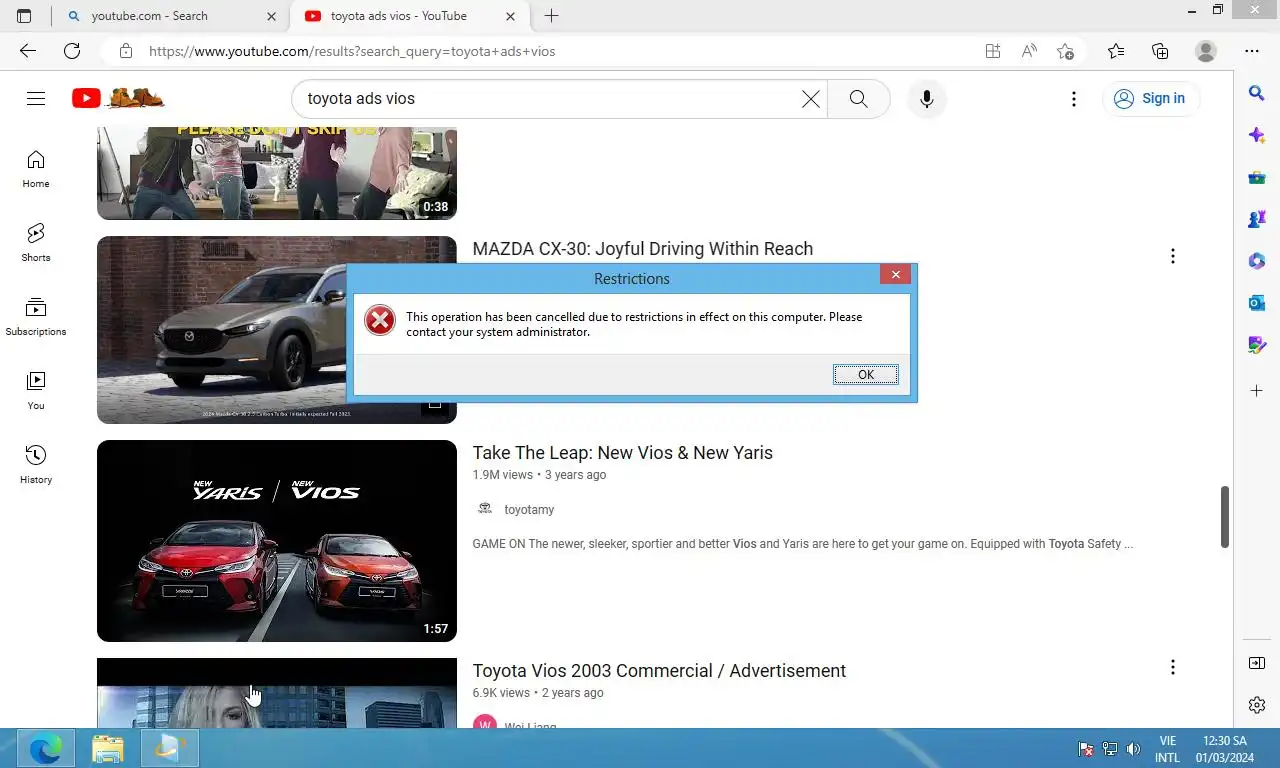Click the third taskbar application icon
The image size is (1280, 768).
point(170,748)
